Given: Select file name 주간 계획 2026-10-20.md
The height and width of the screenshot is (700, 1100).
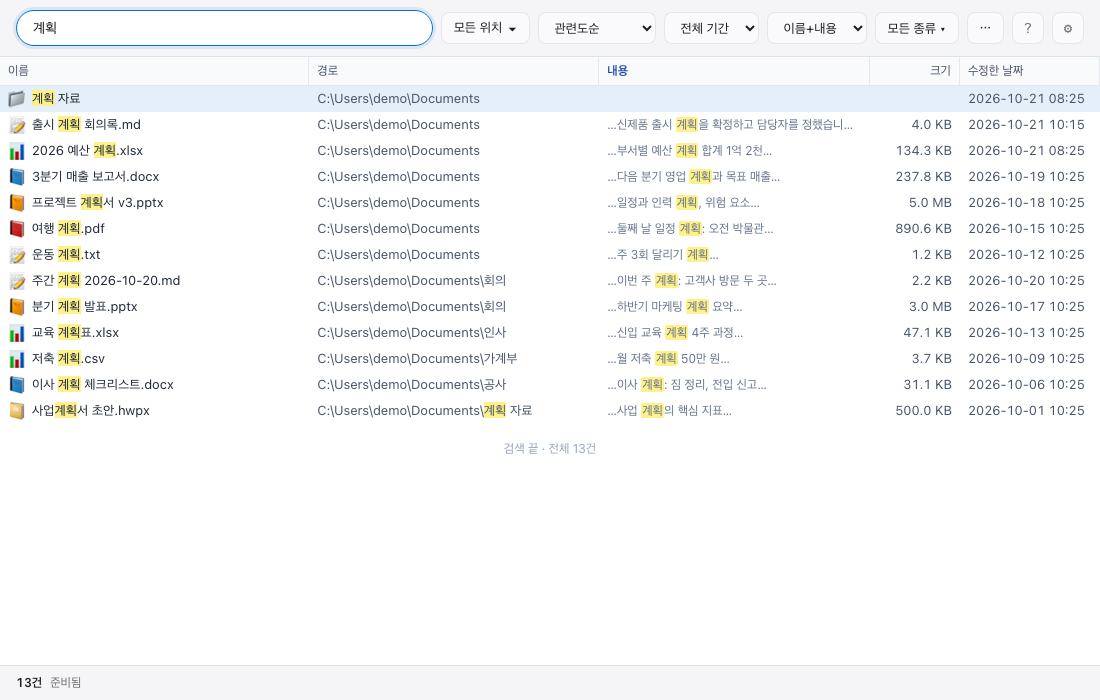Looking at the screenshot, I should coord(106,280).
